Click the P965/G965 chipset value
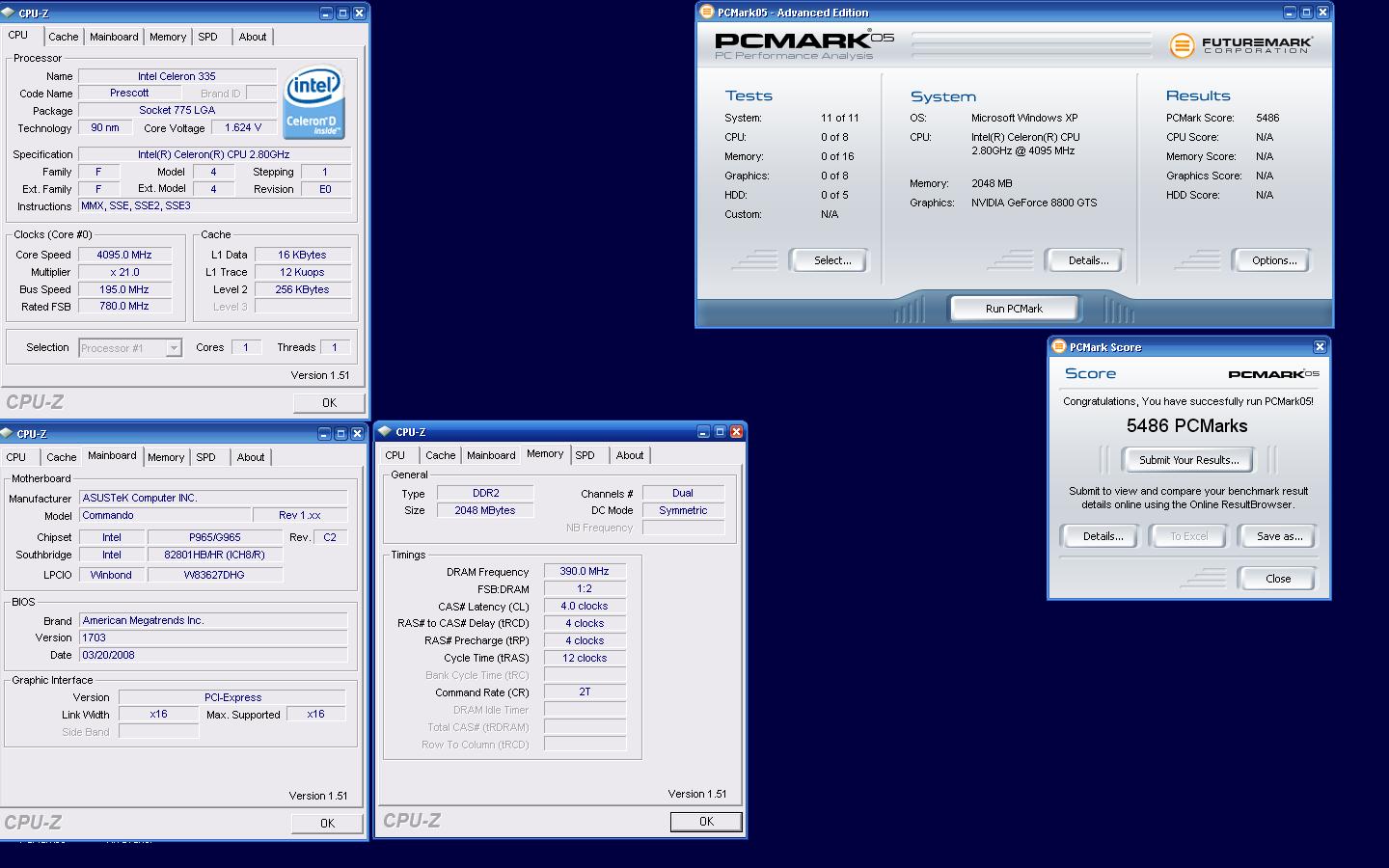This screenshot has width=1389, height=868. [215, 538]
